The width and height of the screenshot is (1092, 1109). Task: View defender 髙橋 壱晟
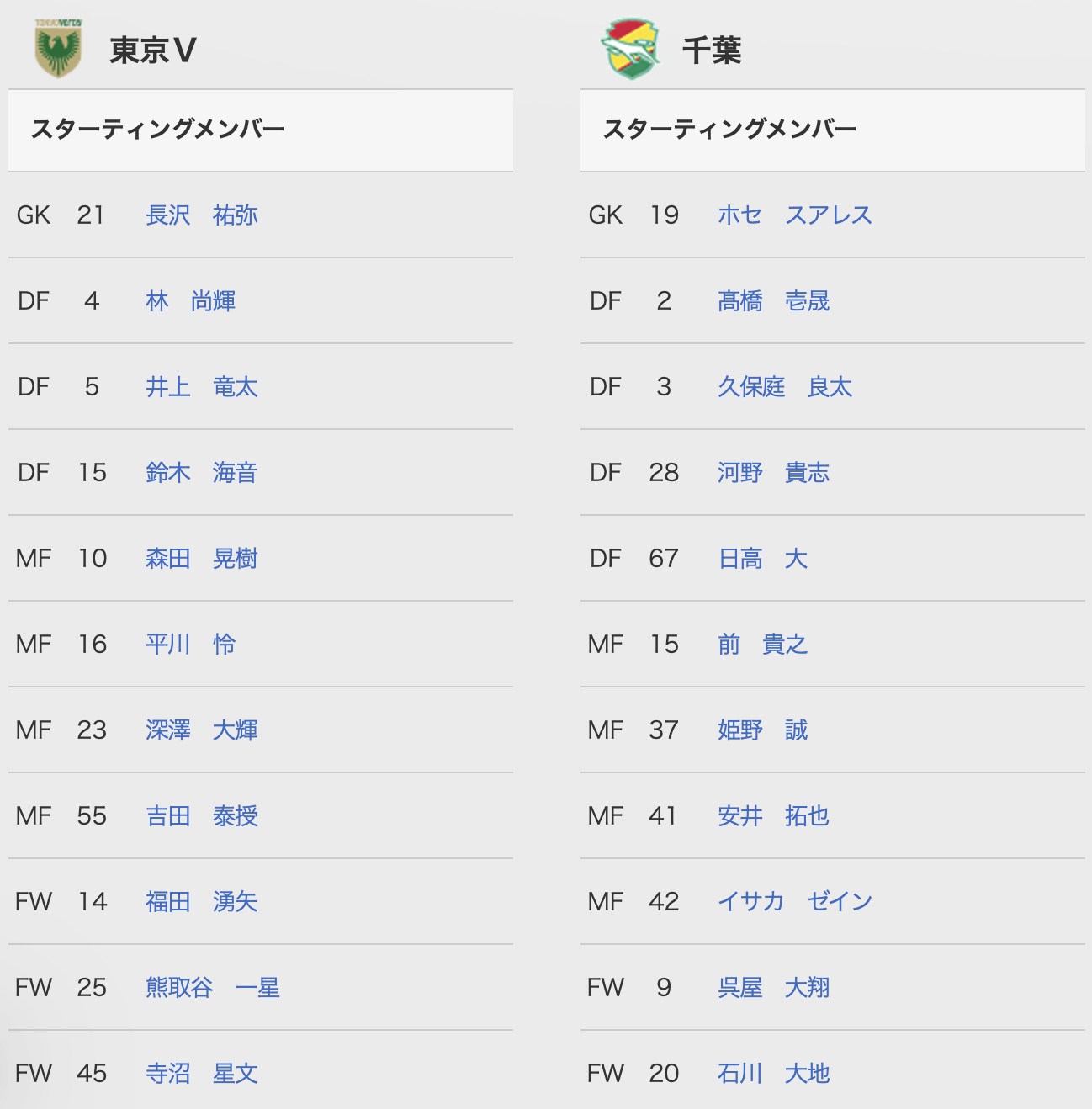(x=774, y=301)
